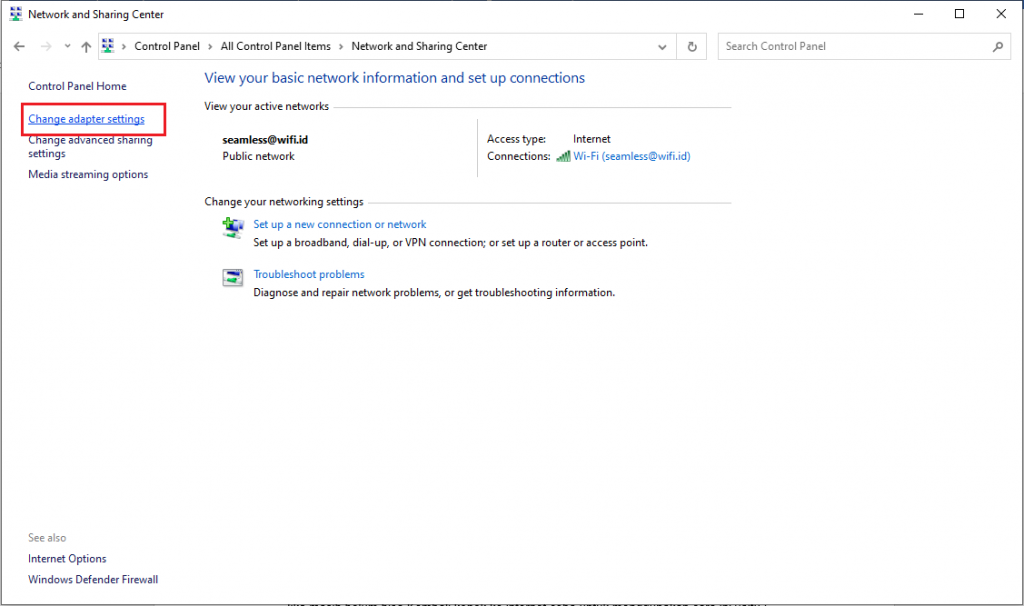Click the Back navigation arrow

19,47
